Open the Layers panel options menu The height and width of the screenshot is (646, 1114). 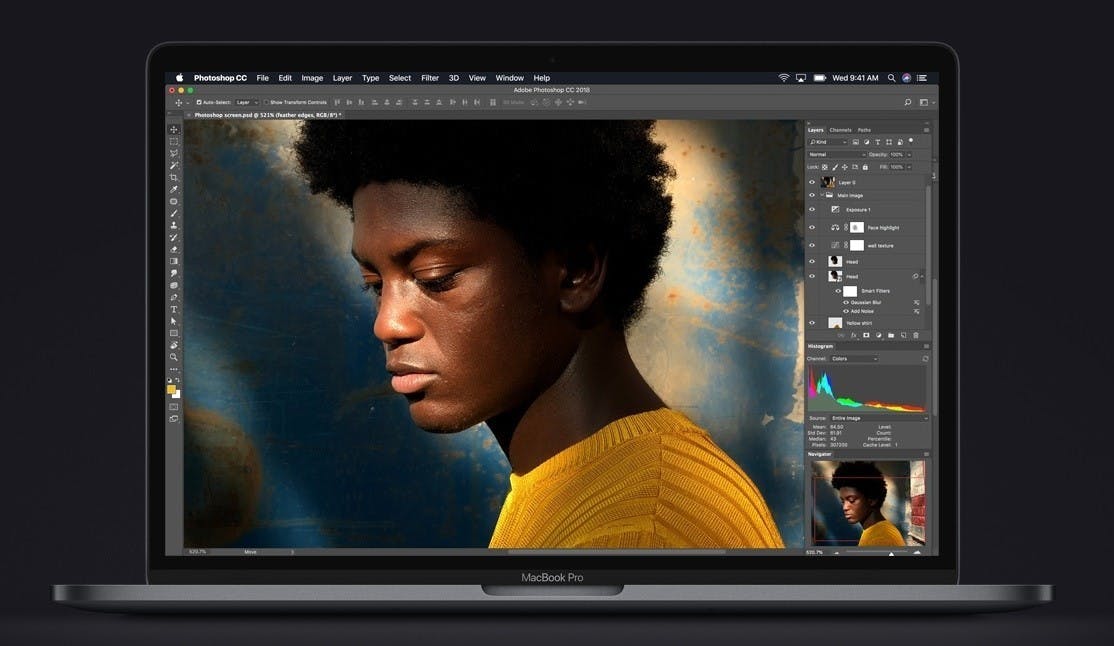[x=926, y=130]
